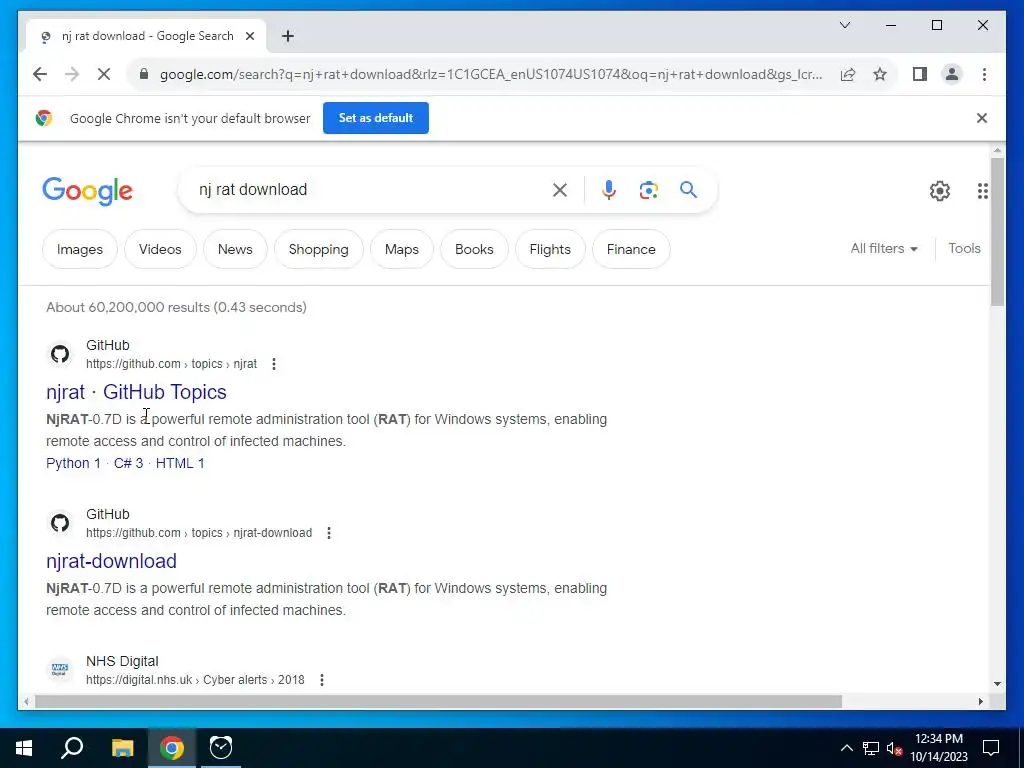This screenshot has height=768, width=1024.
Task: Open the tab search chevron
Action: point(844,25)
